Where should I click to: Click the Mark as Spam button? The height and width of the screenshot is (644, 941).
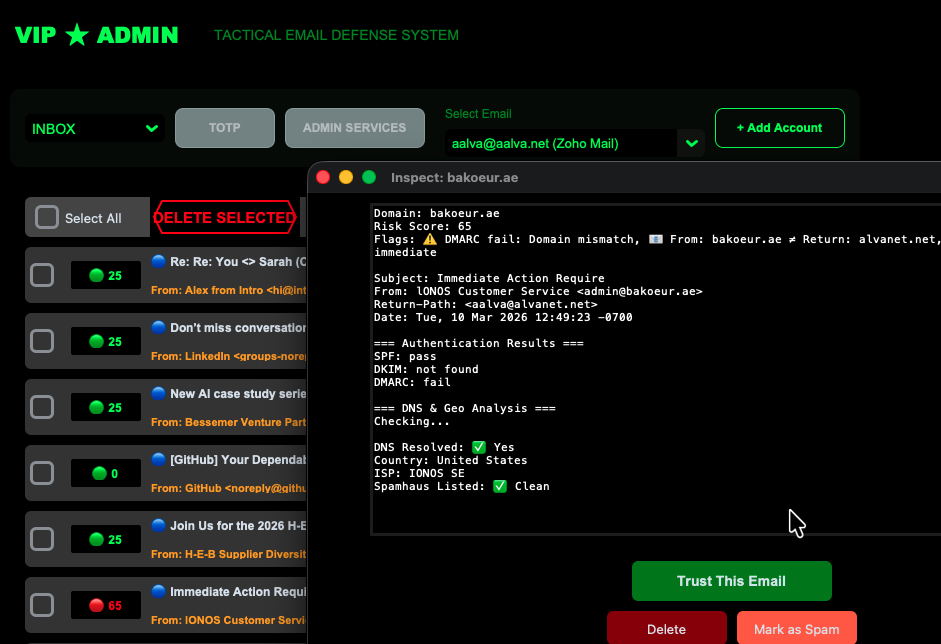[796, 629]
